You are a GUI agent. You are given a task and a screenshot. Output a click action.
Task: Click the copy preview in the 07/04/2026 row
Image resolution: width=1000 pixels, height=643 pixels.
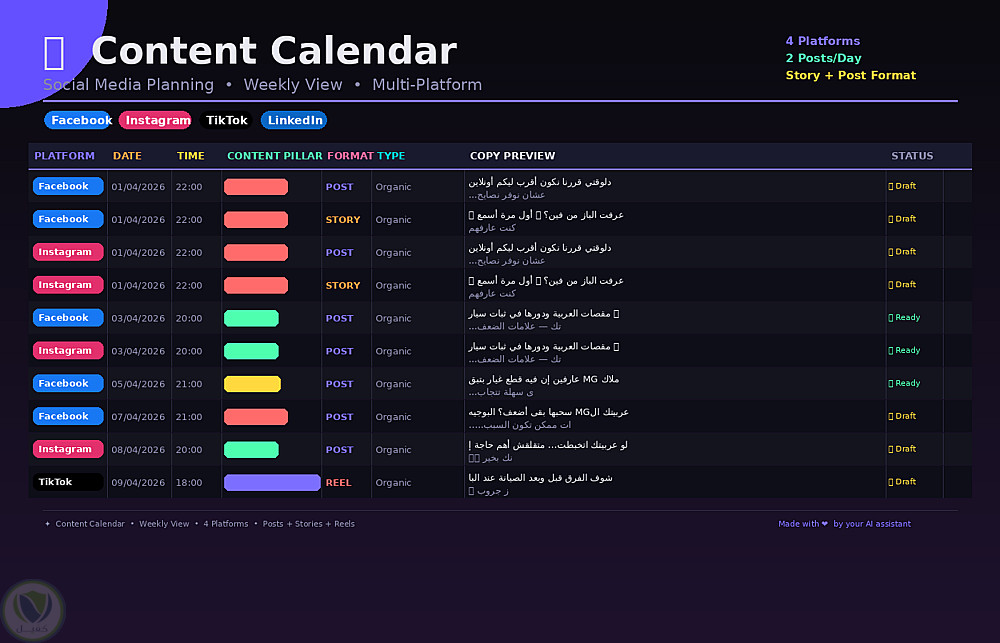coord(548,418)
